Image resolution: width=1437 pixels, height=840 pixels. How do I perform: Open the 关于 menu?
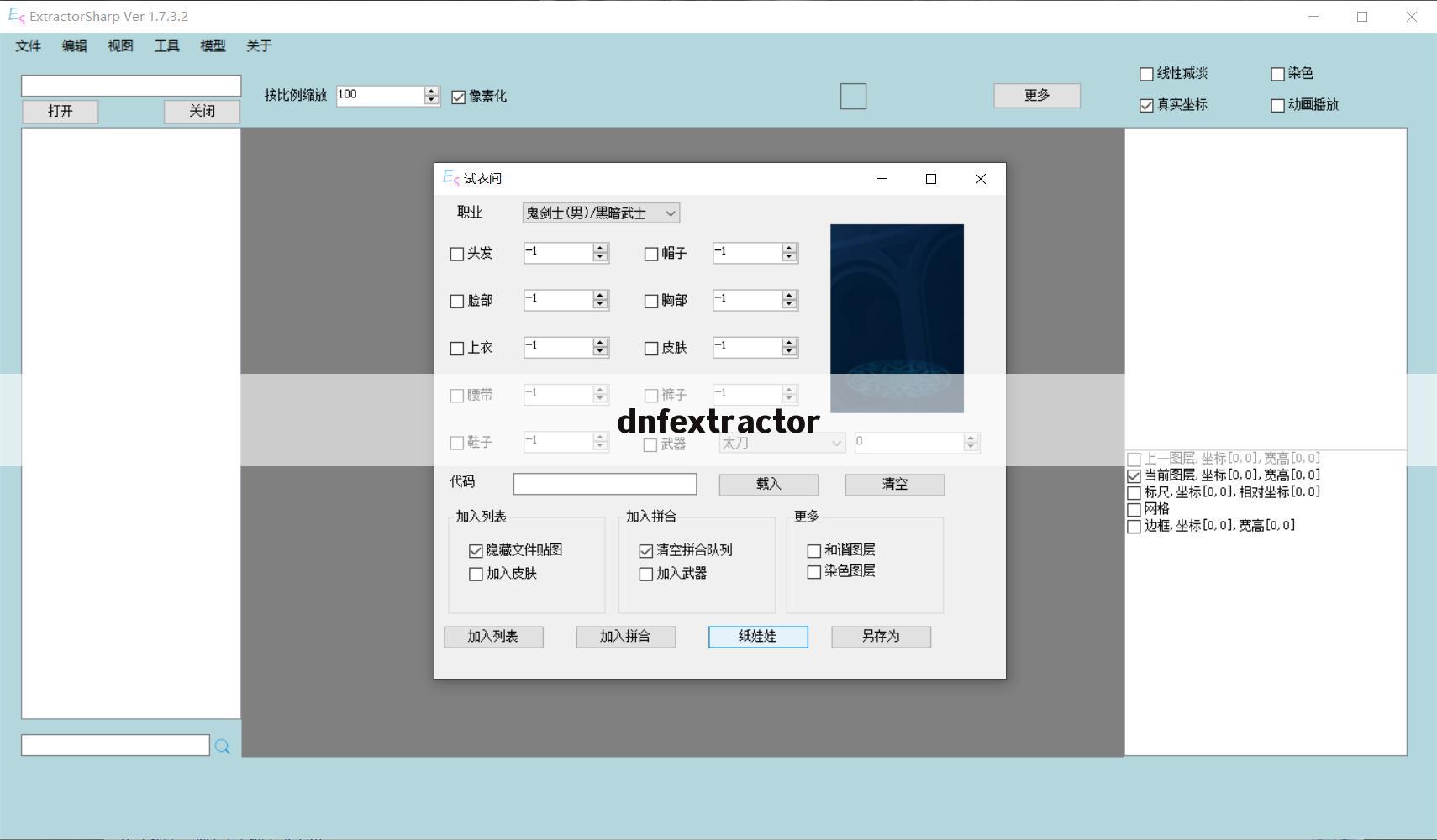259,46
